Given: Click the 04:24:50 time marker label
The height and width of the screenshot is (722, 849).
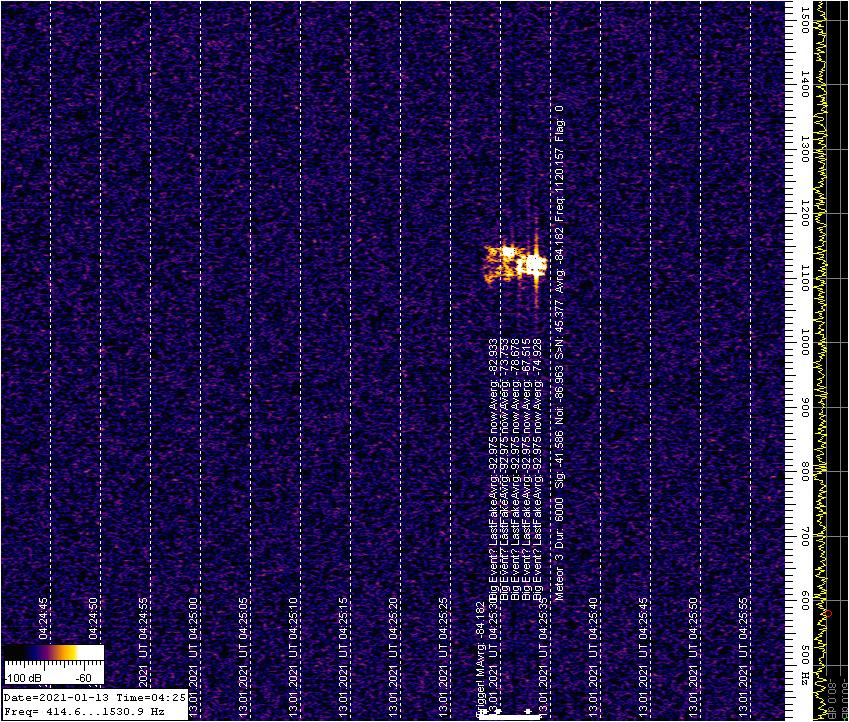Looking at the screenshot, I should (93, 618).
